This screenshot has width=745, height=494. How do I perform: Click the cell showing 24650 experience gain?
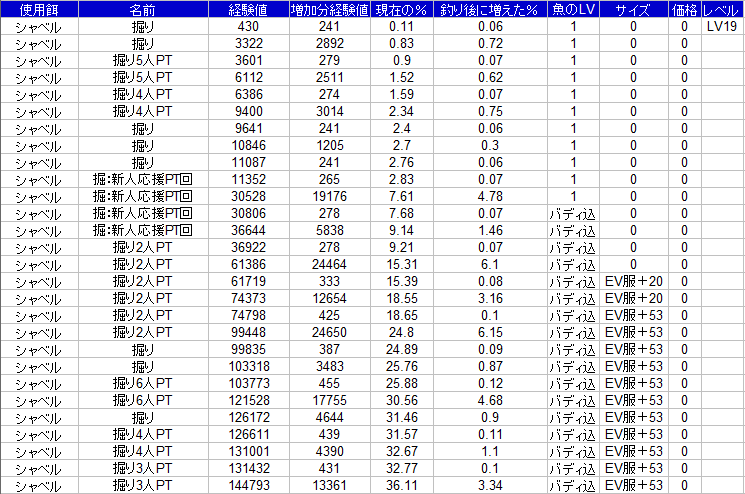(x=322, y=332)
